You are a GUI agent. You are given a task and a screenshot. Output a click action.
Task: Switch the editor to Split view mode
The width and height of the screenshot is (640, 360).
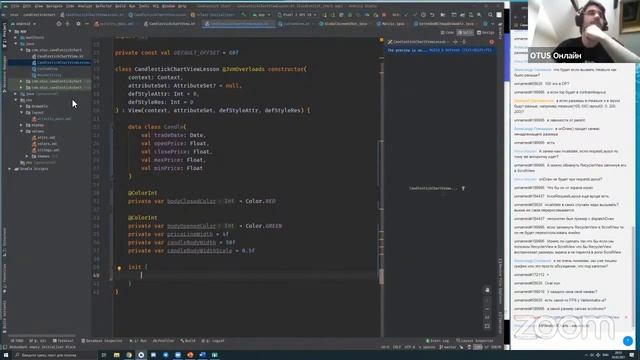coord(465,33)
